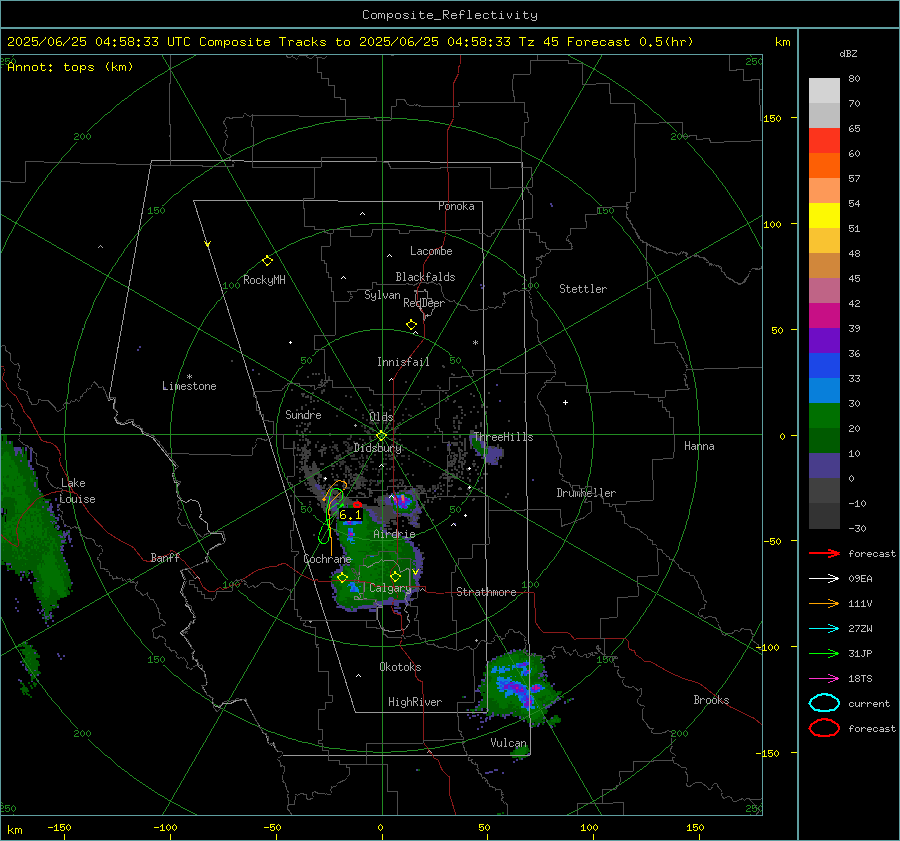This screenshot has width=900, height=841.
Task: Click the RockyMH label
Action: (264, 280)
